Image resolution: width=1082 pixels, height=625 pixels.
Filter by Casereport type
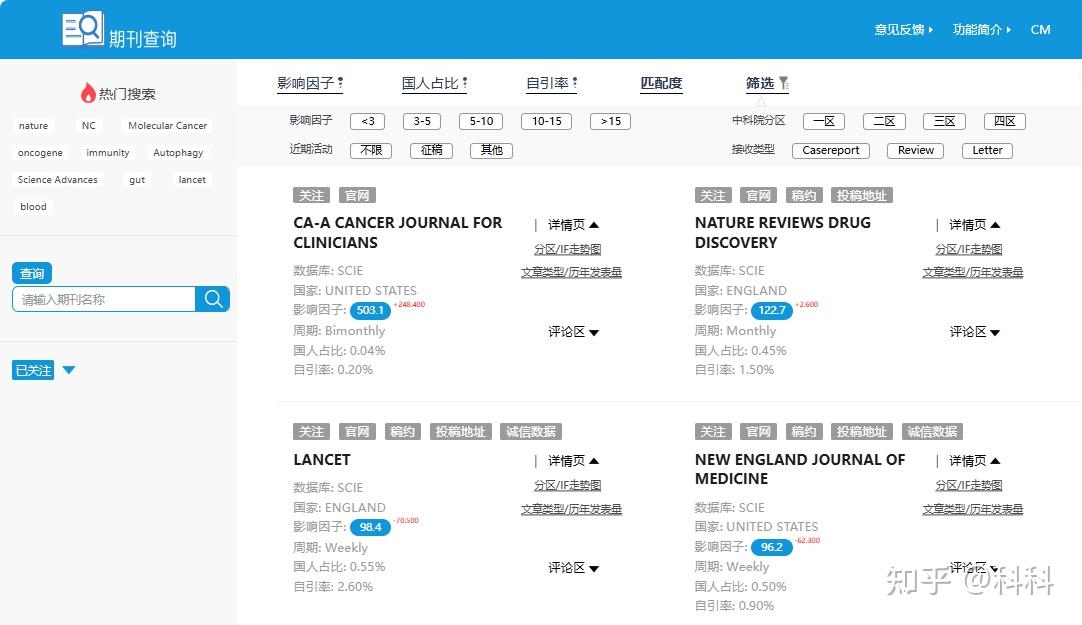pyautogui.click(x=831, y=150)
